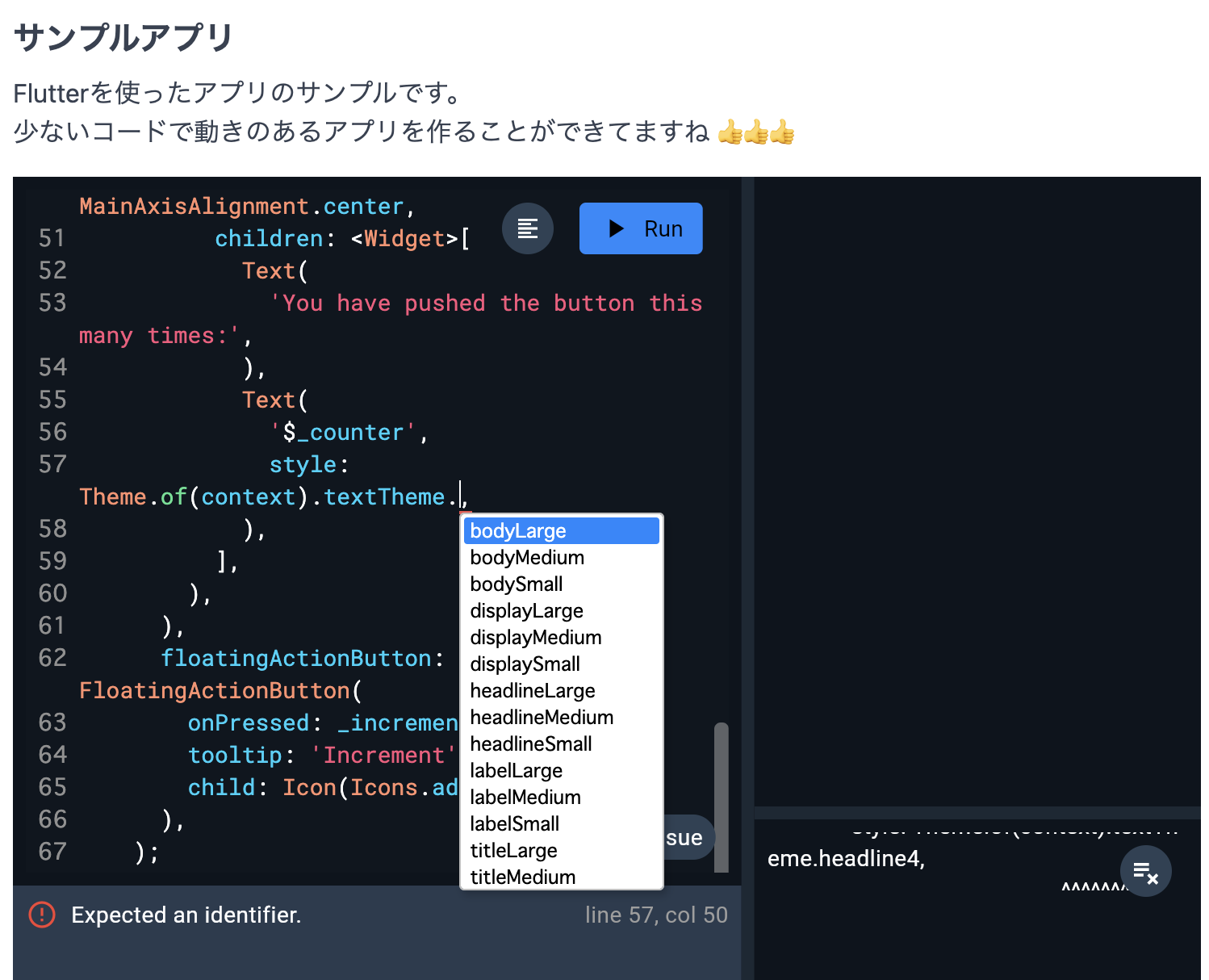Click 'floatingActionButton' property on line 62
Screen dimensions: 1209x980
coord(296,659)
